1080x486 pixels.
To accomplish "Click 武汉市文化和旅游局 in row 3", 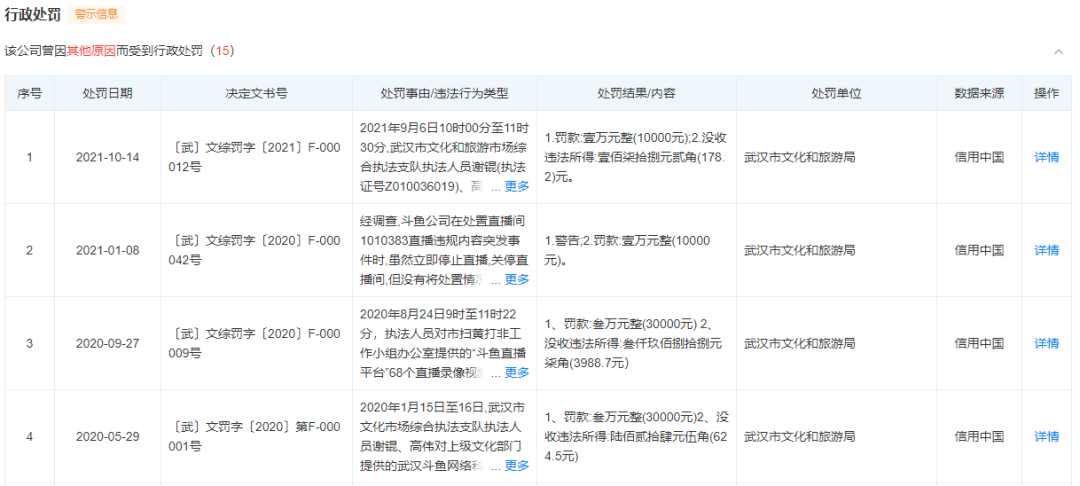I will [800, 343].
